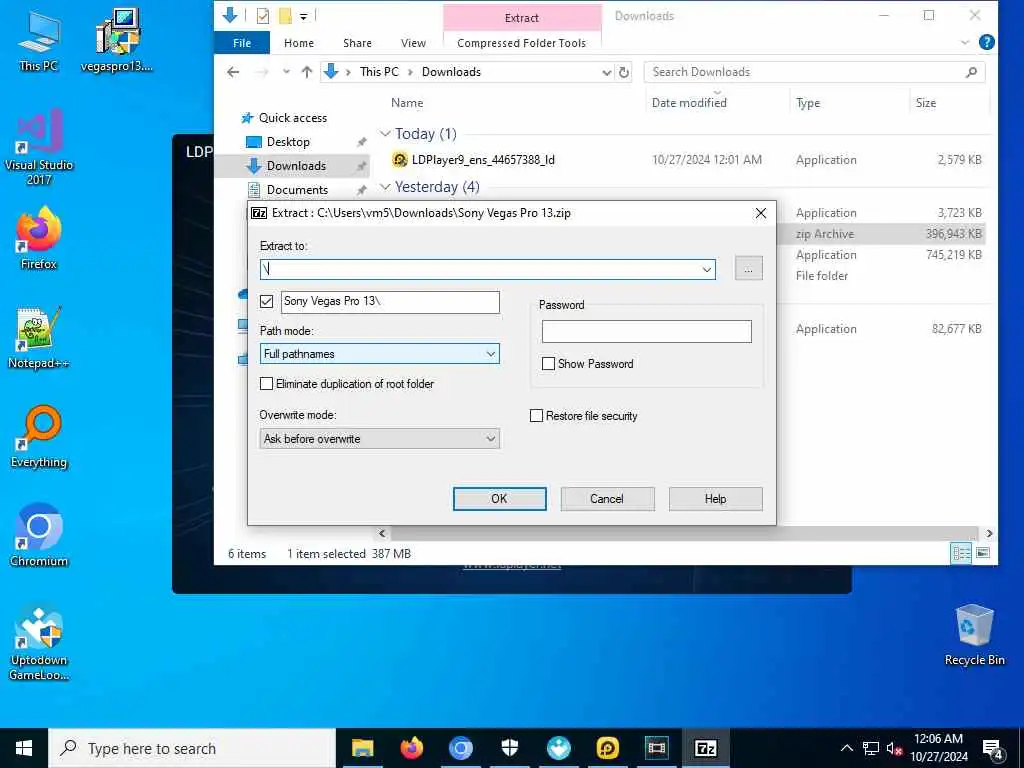Open the File menu in Explorer

point(242,43)
